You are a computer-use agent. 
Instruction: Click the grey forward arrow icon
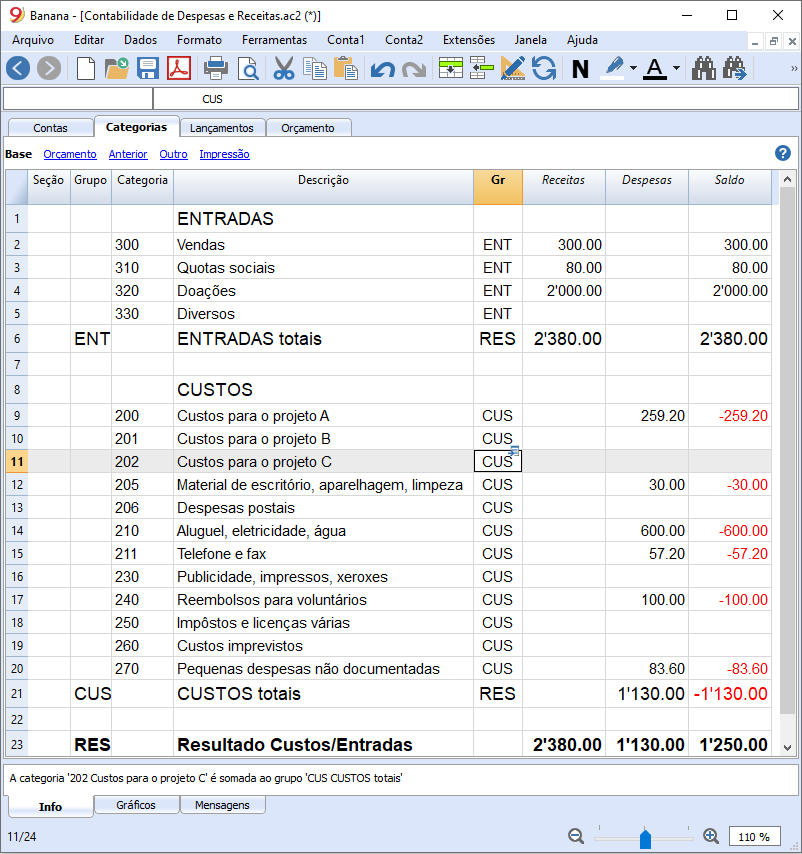click(49, 69)
